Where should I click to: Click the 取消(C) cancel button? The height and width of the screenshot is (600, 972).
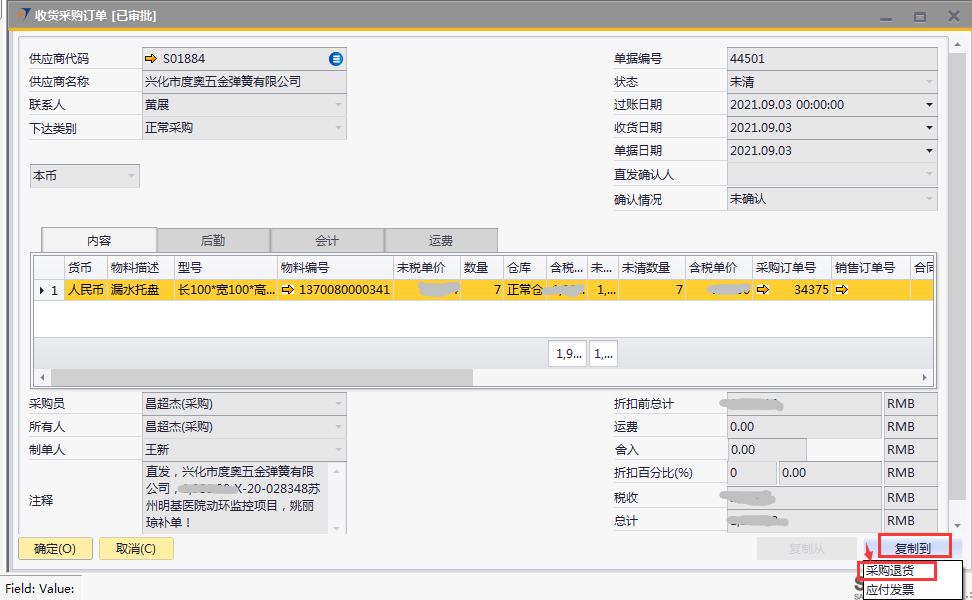[136, 548]
